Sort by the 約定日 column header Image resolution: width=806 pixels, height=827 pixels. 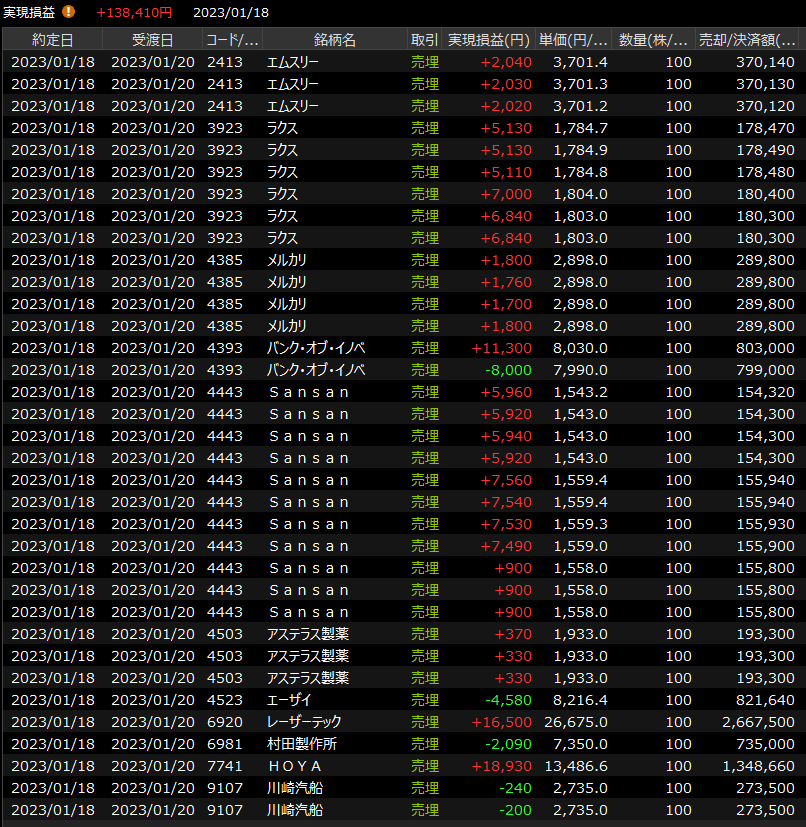[52, 40]
